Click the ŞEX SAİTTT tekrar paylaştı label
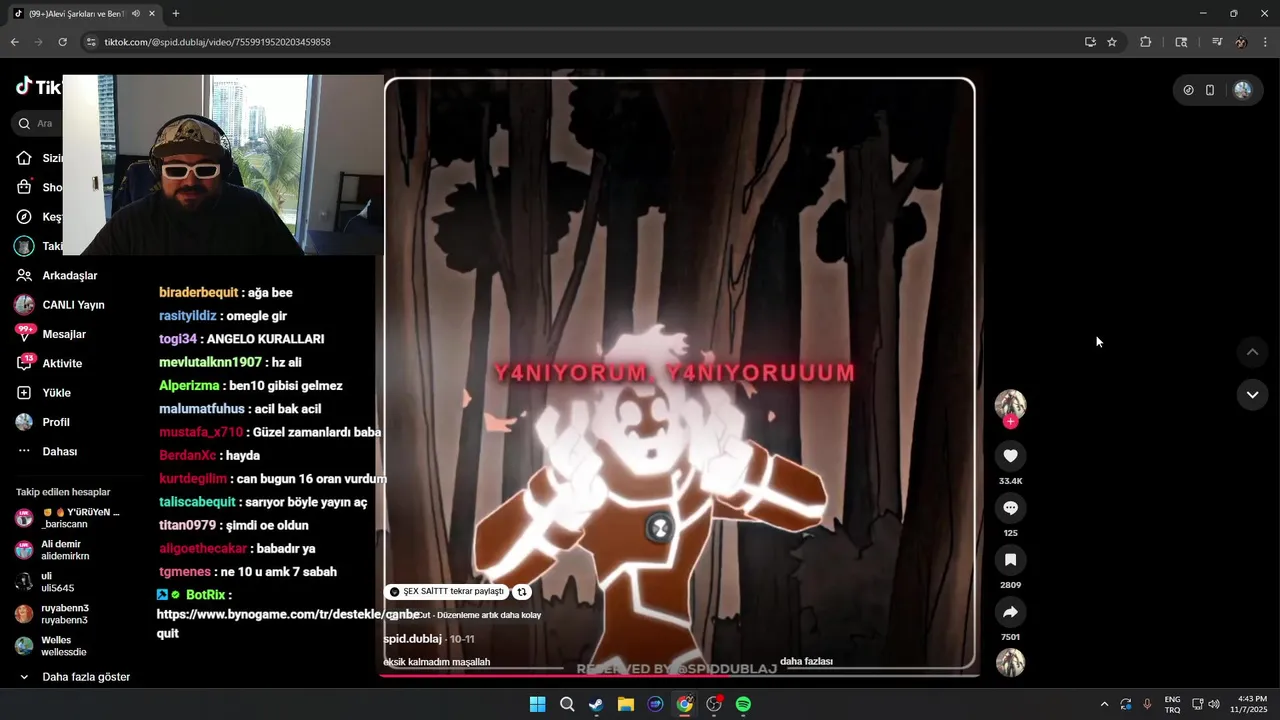 tap(447, 592)
